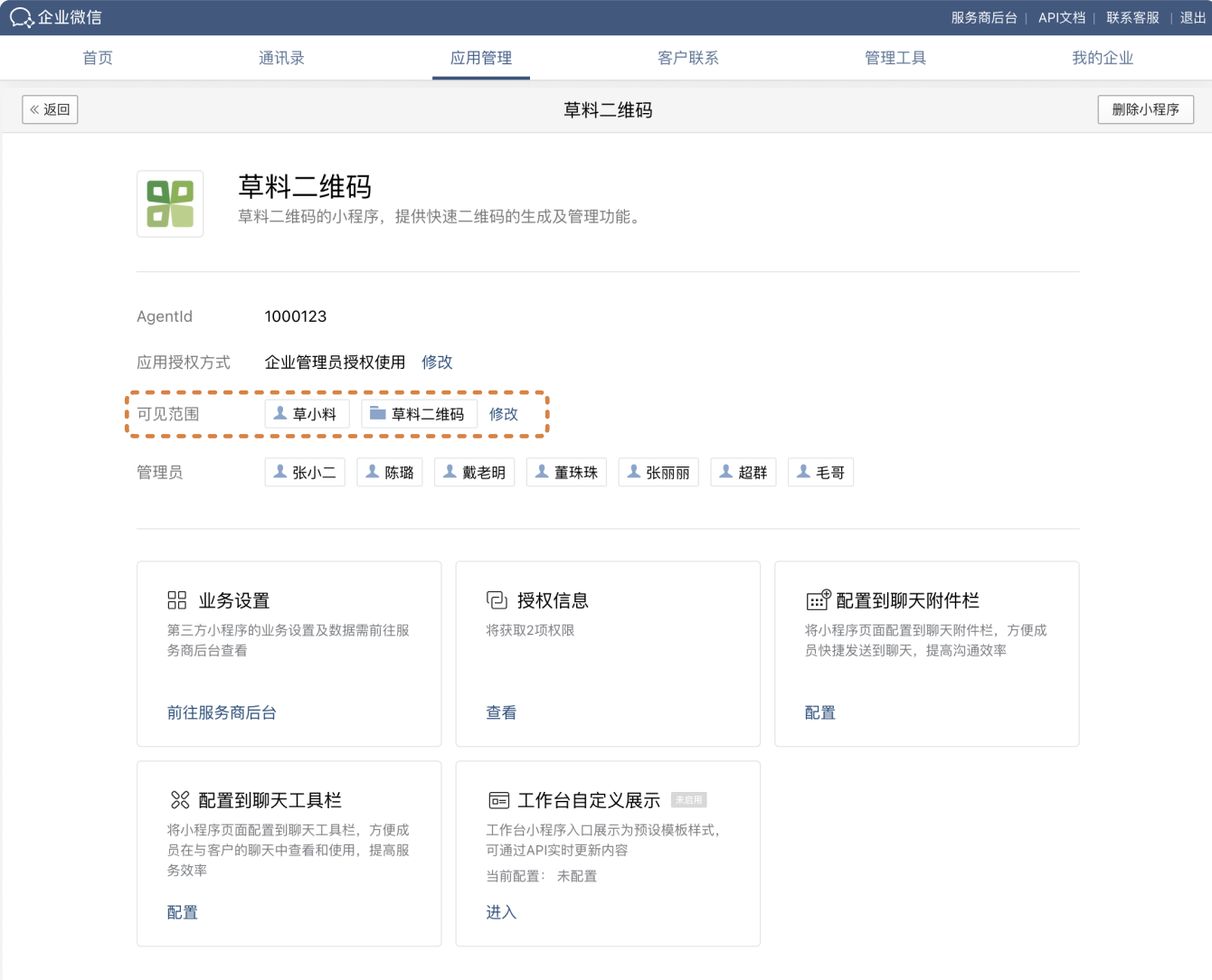Open the 管理工具 tab
This screenshot has height=980, width=1212.
pyautogui.click(x=895, y=58)
